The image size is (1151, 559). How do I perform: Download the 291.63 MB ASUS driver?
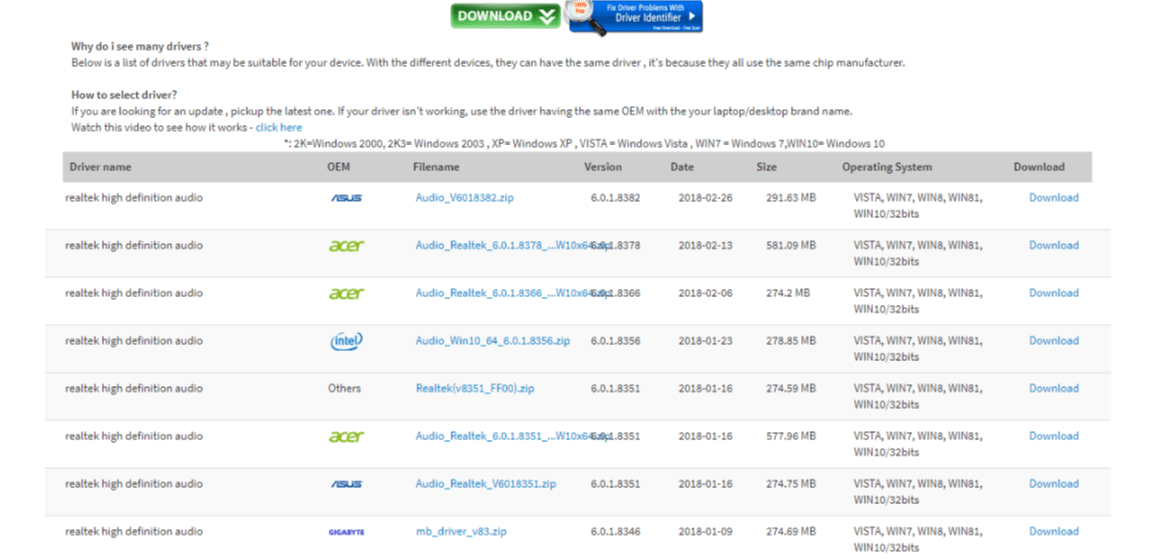tap(1053, 197)
